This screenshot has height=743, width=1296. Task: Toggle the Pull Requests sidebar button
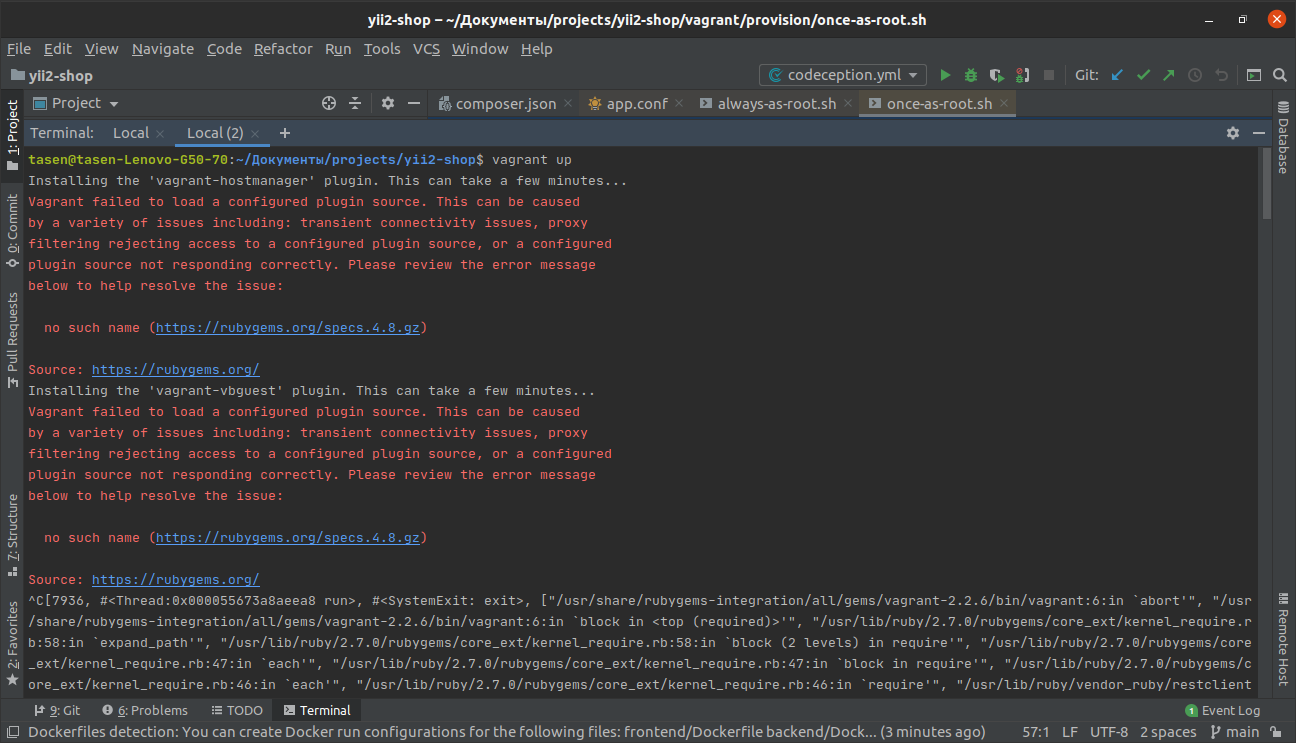pos(12,340)
